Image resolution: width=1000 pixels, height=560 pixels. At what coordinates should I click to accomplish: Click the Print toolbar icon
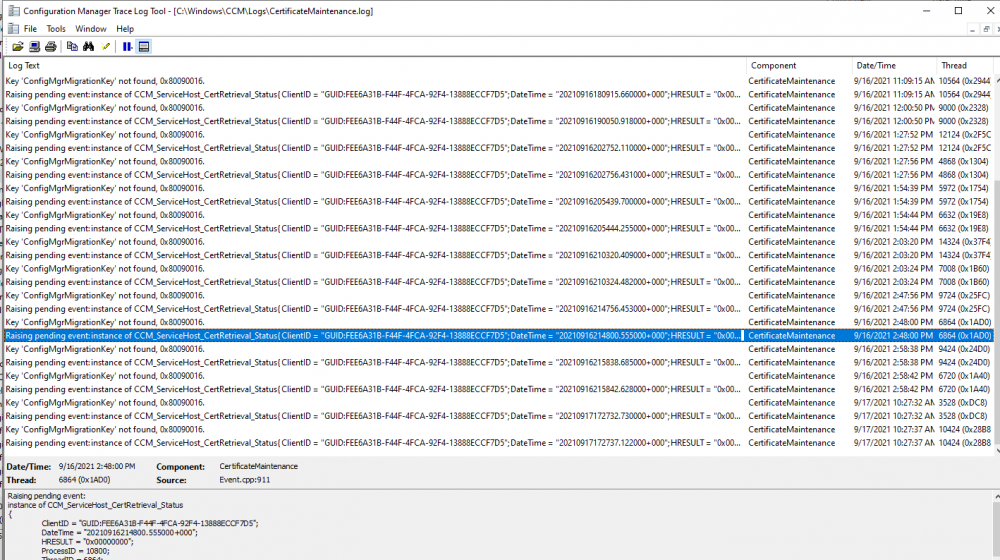coord(51,47)
